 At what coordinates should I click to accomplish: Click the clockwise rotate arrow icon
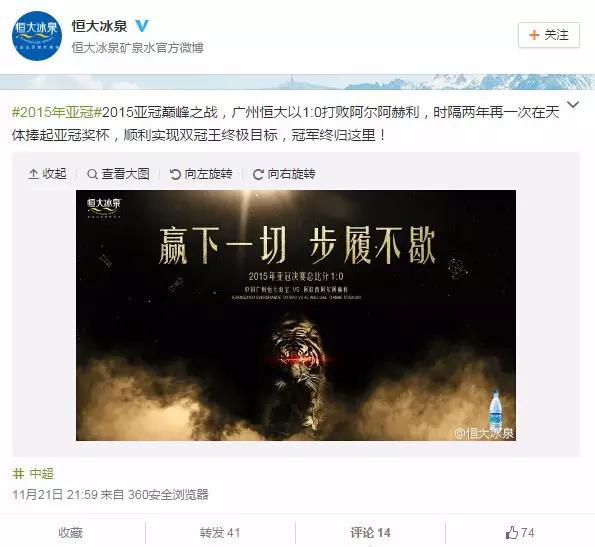258,174
